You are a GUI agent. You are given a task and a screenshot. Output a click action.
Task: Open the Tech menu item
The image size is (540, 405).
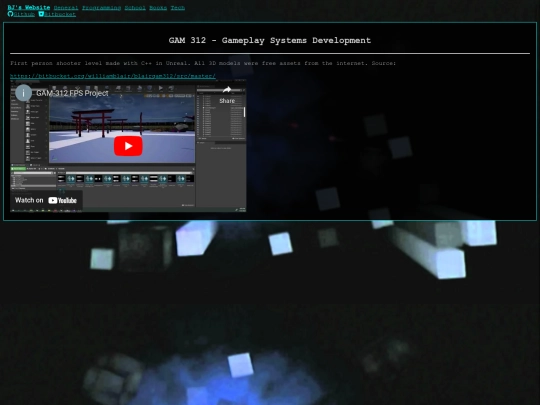coord(178,8)
